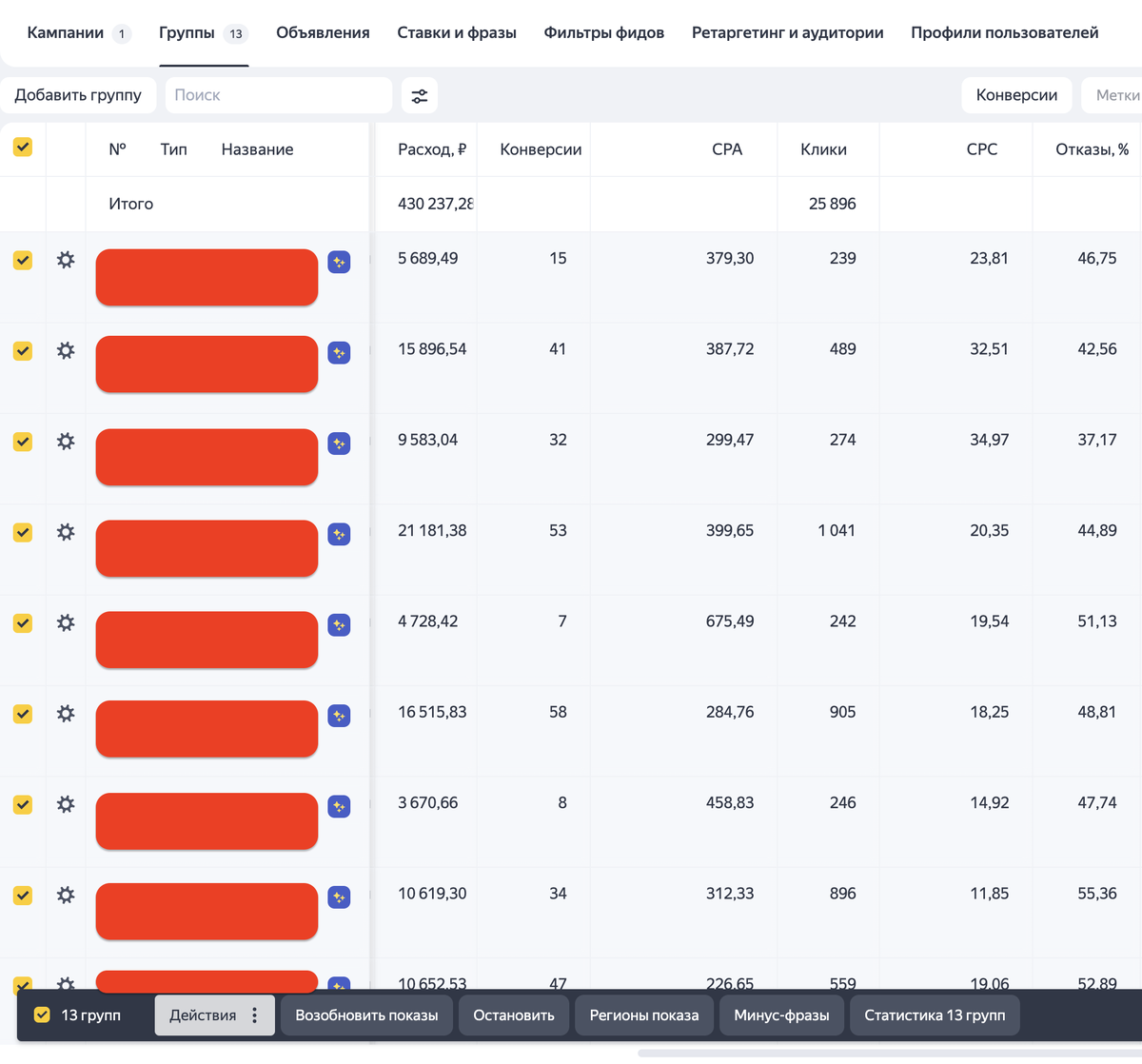Open Статистика 13 групп
Viewport: 1142px width, 1064px height.
click(935, 1015)
